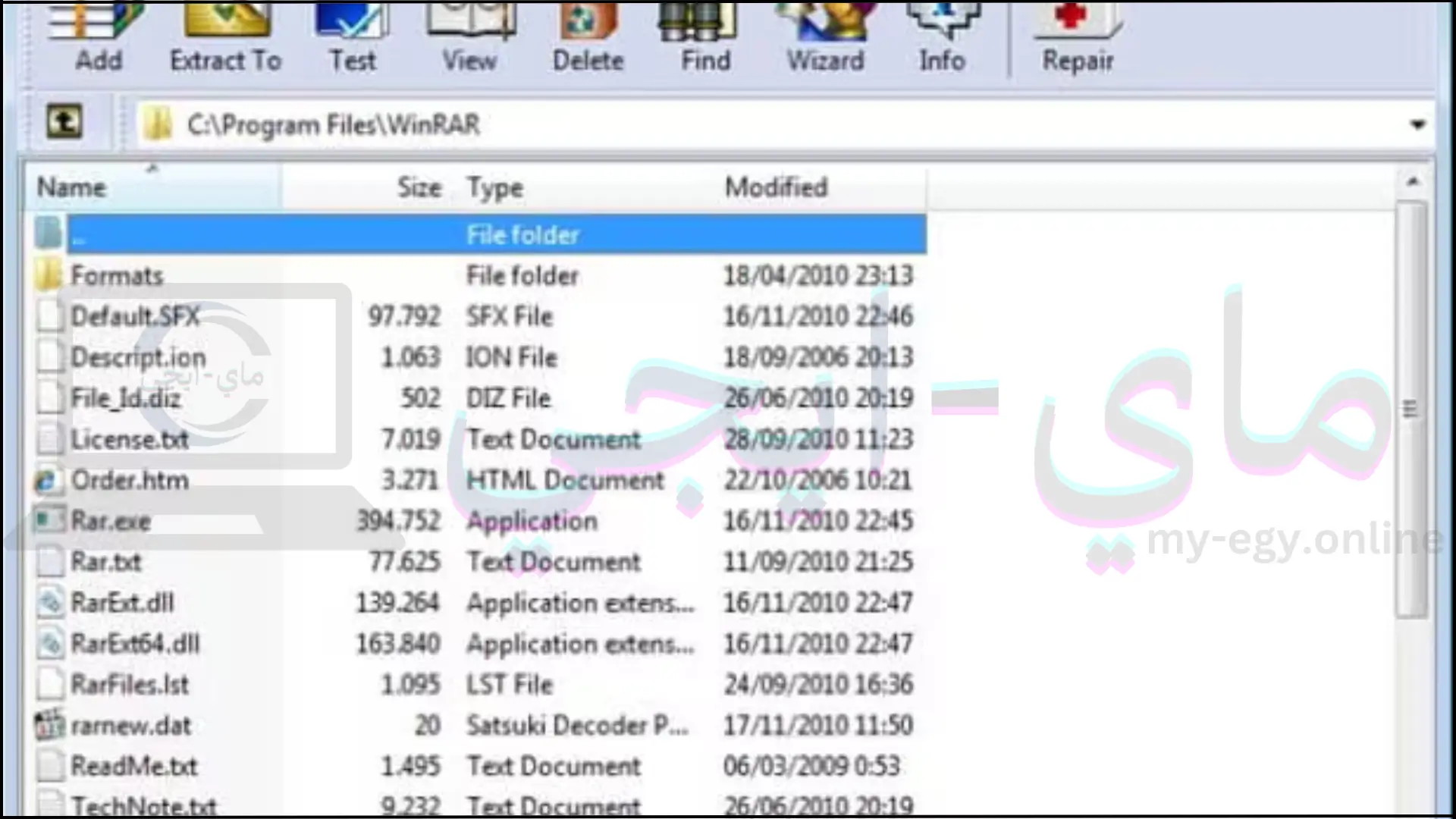1456x819 pixels.
Task: Click the 06/03/2009 0:53 modified date
Action: pyautogui.click(x=811, y=767)
